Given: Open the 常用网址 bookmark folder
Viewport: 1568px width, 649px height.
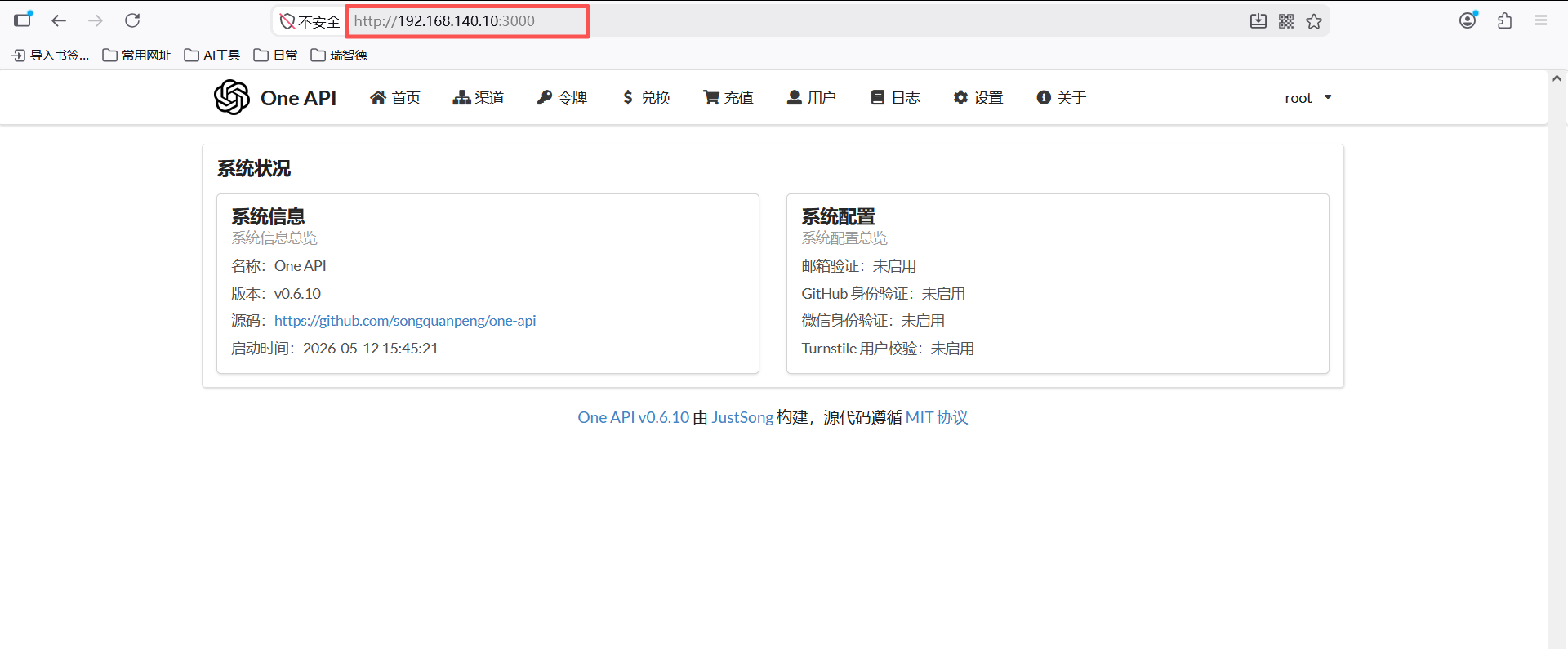Looking at the screenshot, I should click(x=136, y=55).
